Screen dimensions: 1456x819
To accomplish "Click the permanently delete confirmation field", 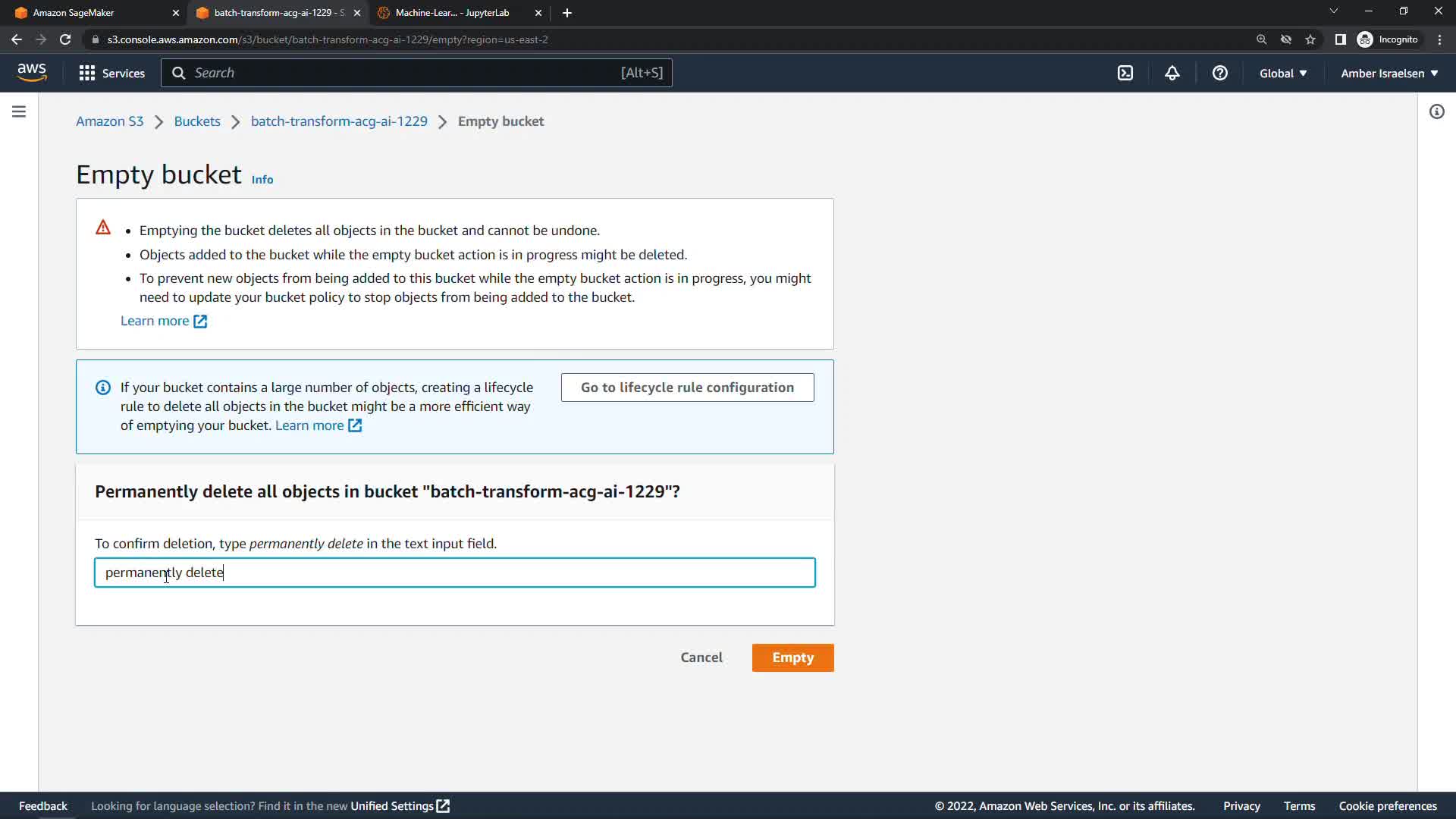I will point(455,573).
